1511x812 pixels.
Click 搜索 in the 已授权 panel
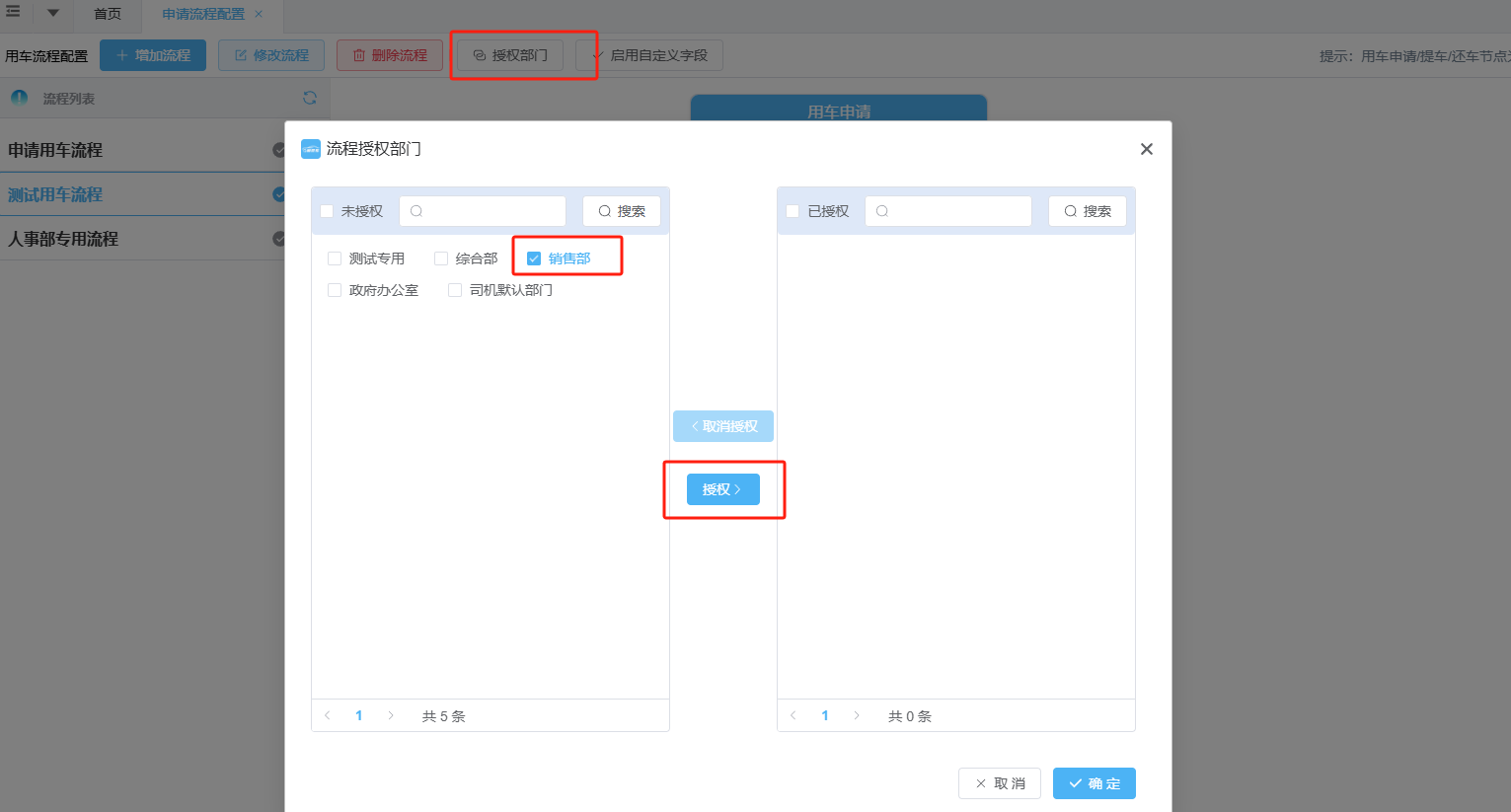pyautogui.click(x=1087, y=211)
